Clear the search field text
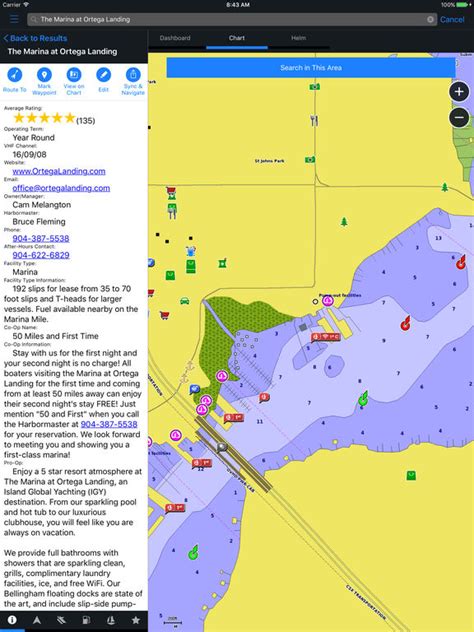 coord(430,19)
